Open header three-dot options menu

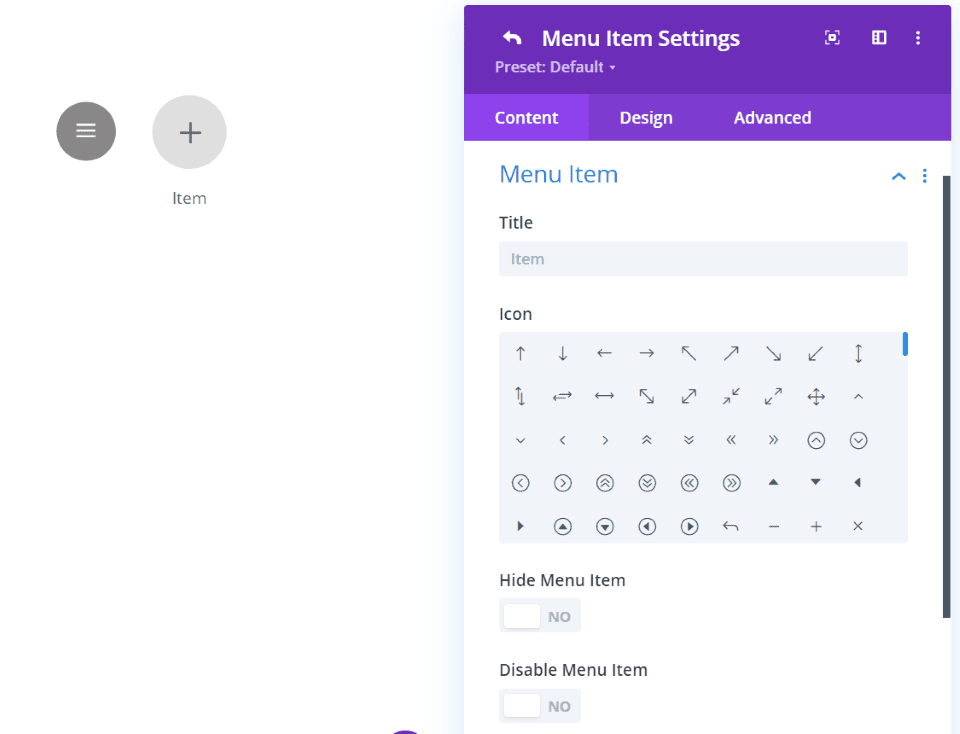pyautogui.click(x=918, y=38)
